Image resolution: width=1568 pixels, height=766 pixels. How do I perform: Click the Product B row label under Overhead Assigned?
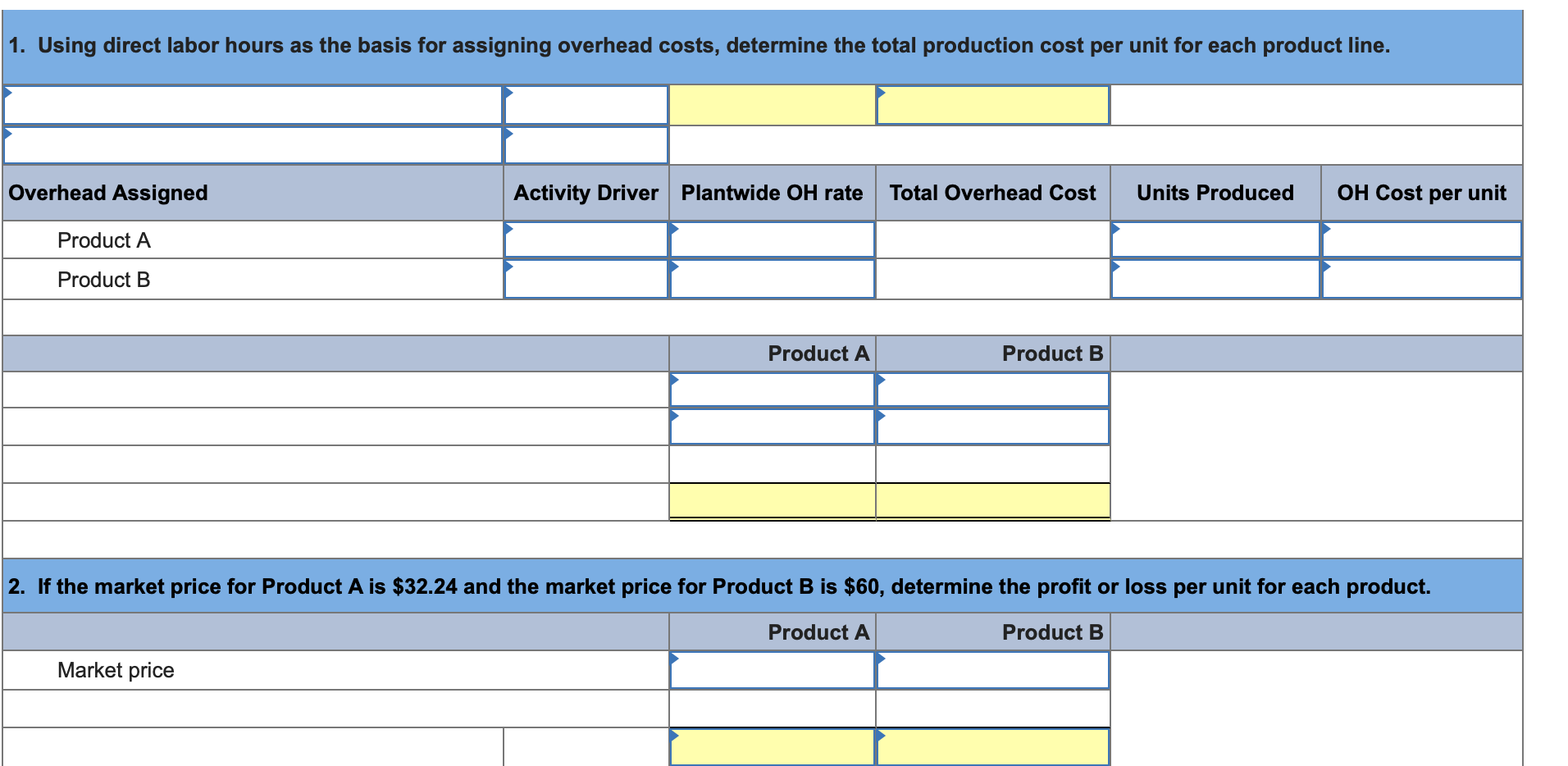pos(104,280)
